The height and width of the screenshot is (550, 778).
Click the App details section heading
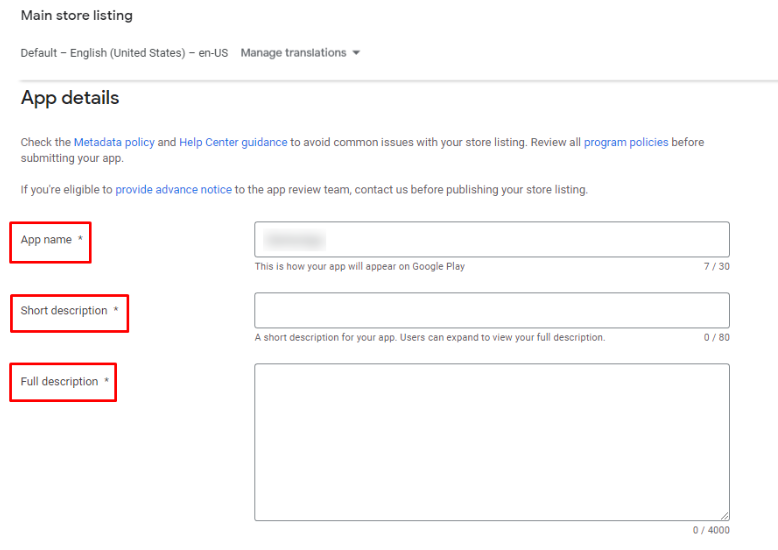pyautogui.click(x=70, y=98)
